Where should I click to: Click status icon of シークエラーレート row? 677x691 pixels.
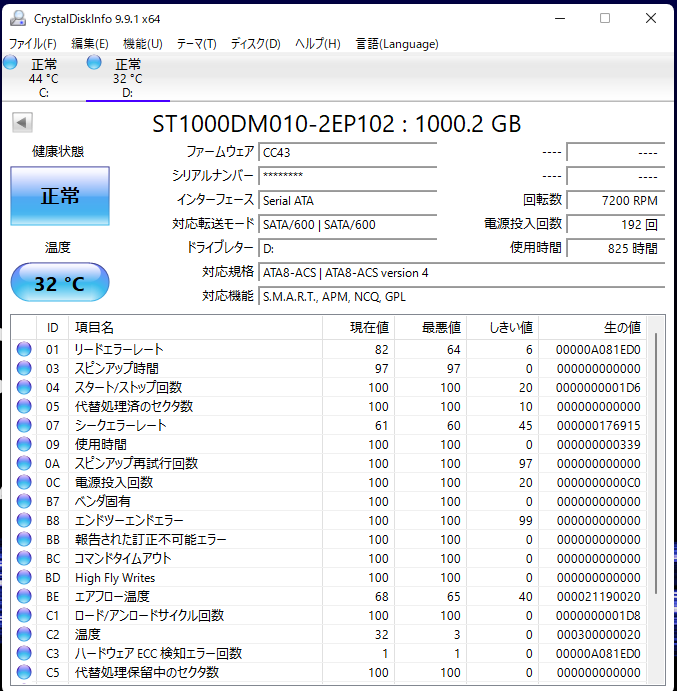(24, 425)
